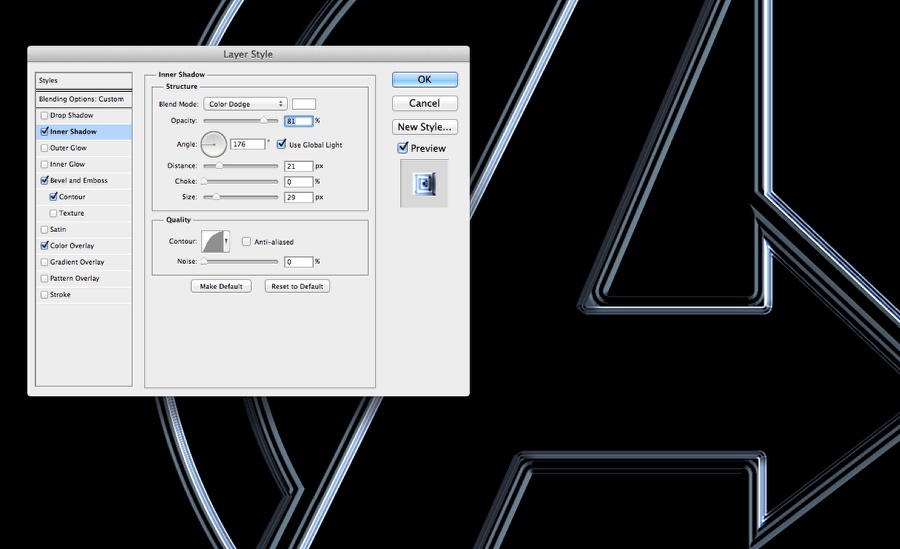Click the Distance value input field

click(x=298, y=166)
